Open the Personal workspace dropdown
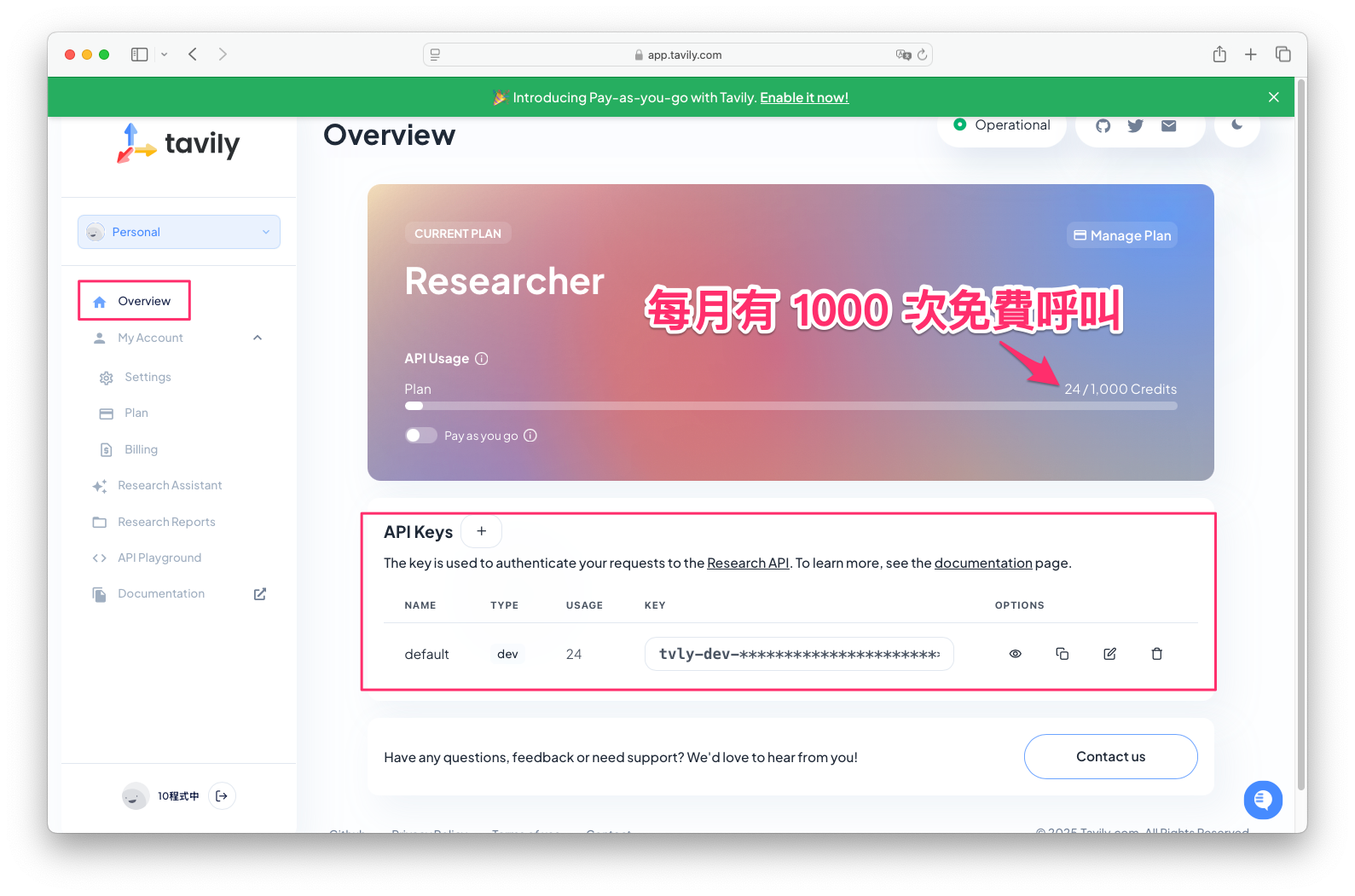This screenshot has height=896, width=1355. point(179,232)
